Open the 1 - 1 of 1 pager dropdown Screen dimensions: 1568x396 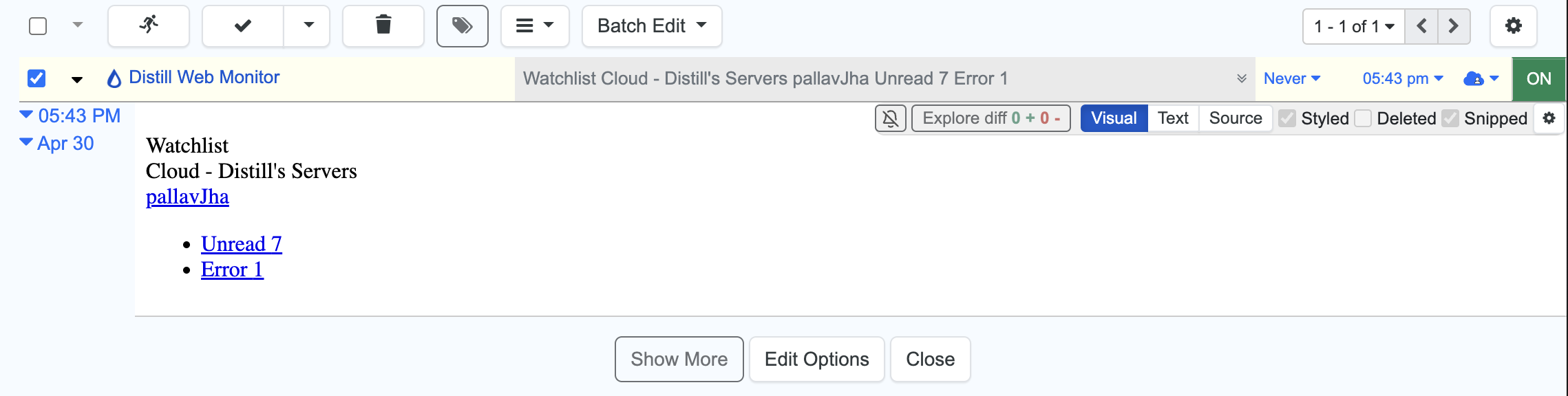click(1353, 26)
